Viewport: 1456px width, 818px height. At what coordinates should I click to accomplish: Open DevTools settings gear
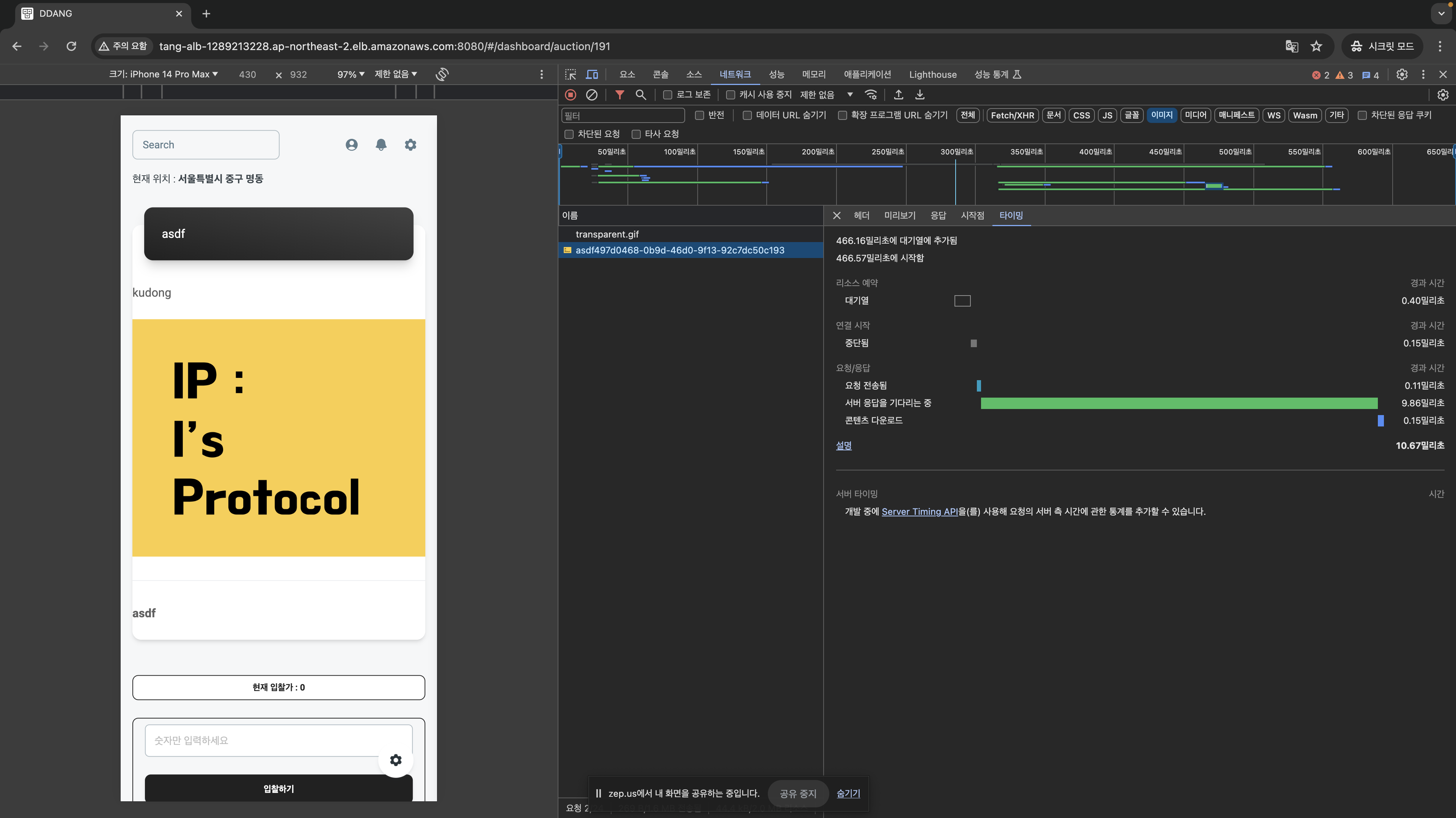click(x=1402, y=75)
